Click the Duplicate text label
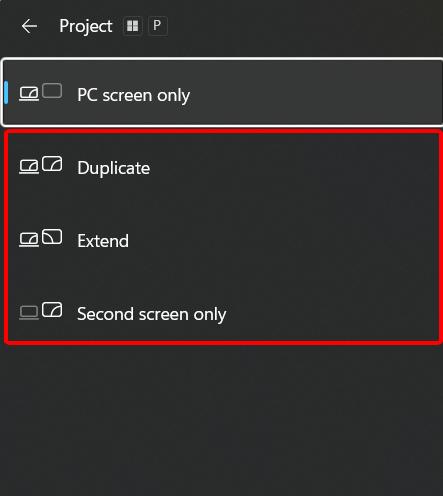 tap(114, 168)
